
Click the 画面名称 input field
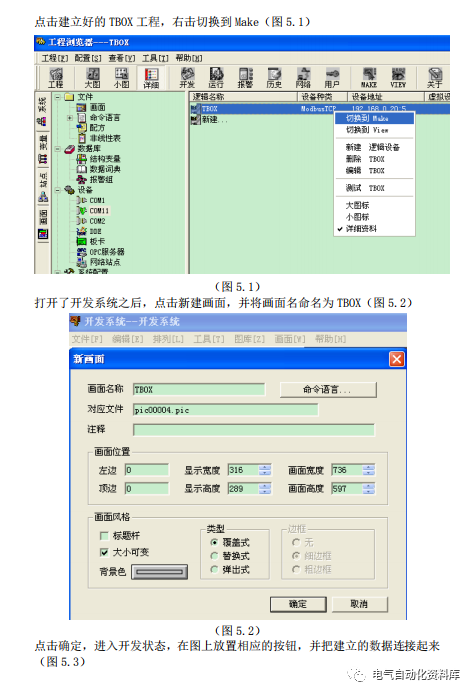[199, 389]
